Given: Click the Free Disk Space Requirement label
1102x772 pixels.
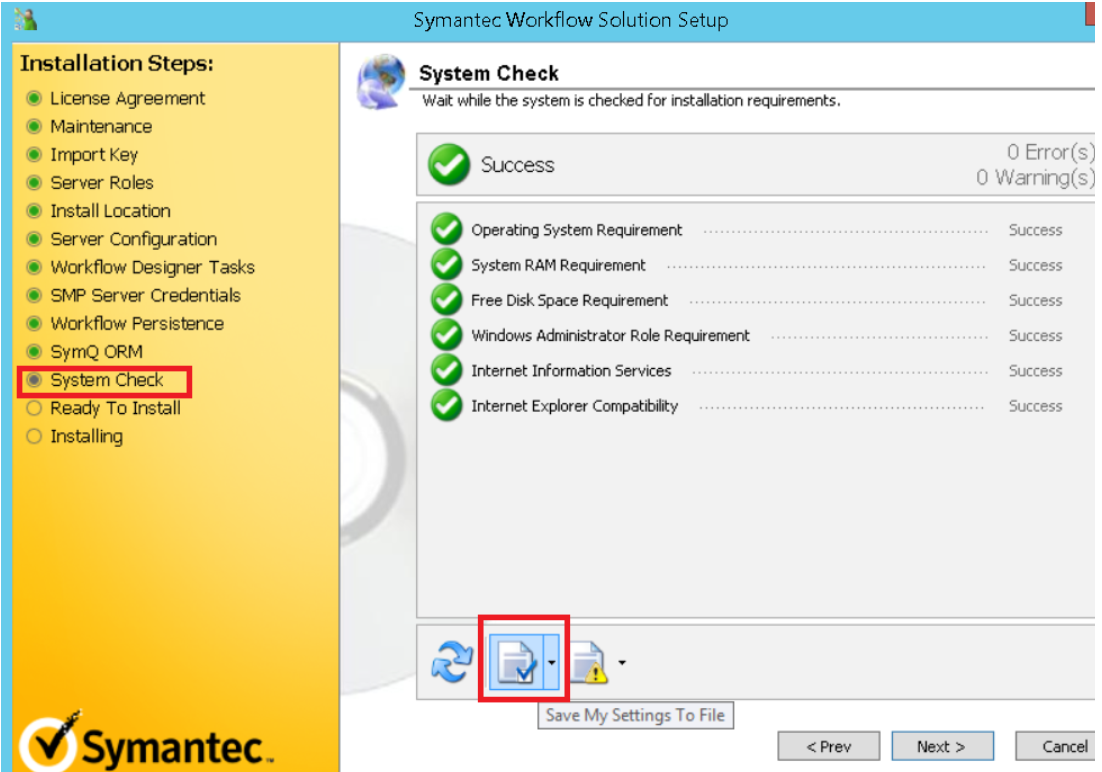Looking at the screenshot, I should point(569,300).
